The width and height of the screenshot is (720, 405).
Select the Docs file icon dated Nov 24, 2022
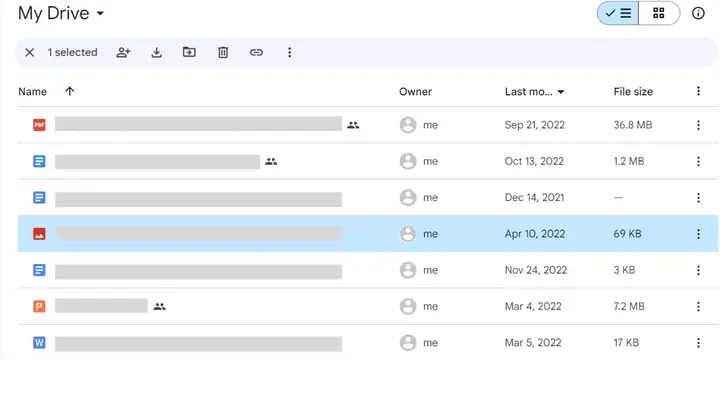coord(39,270)
